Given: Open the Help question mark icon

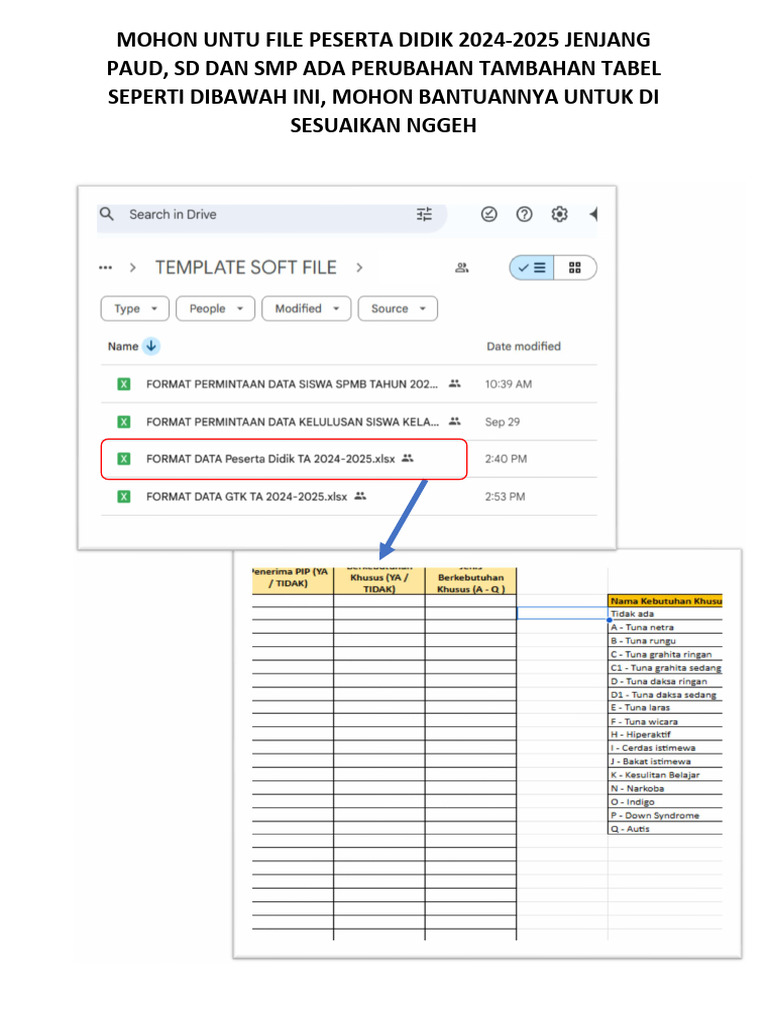Looking at the screenshot, I should tap(524, 214).
